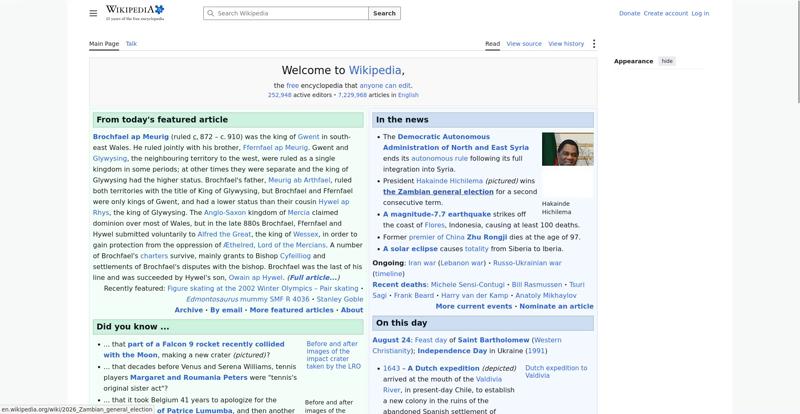Open the English language link
This screenshot has width=800, height=414.
point(408,95)
